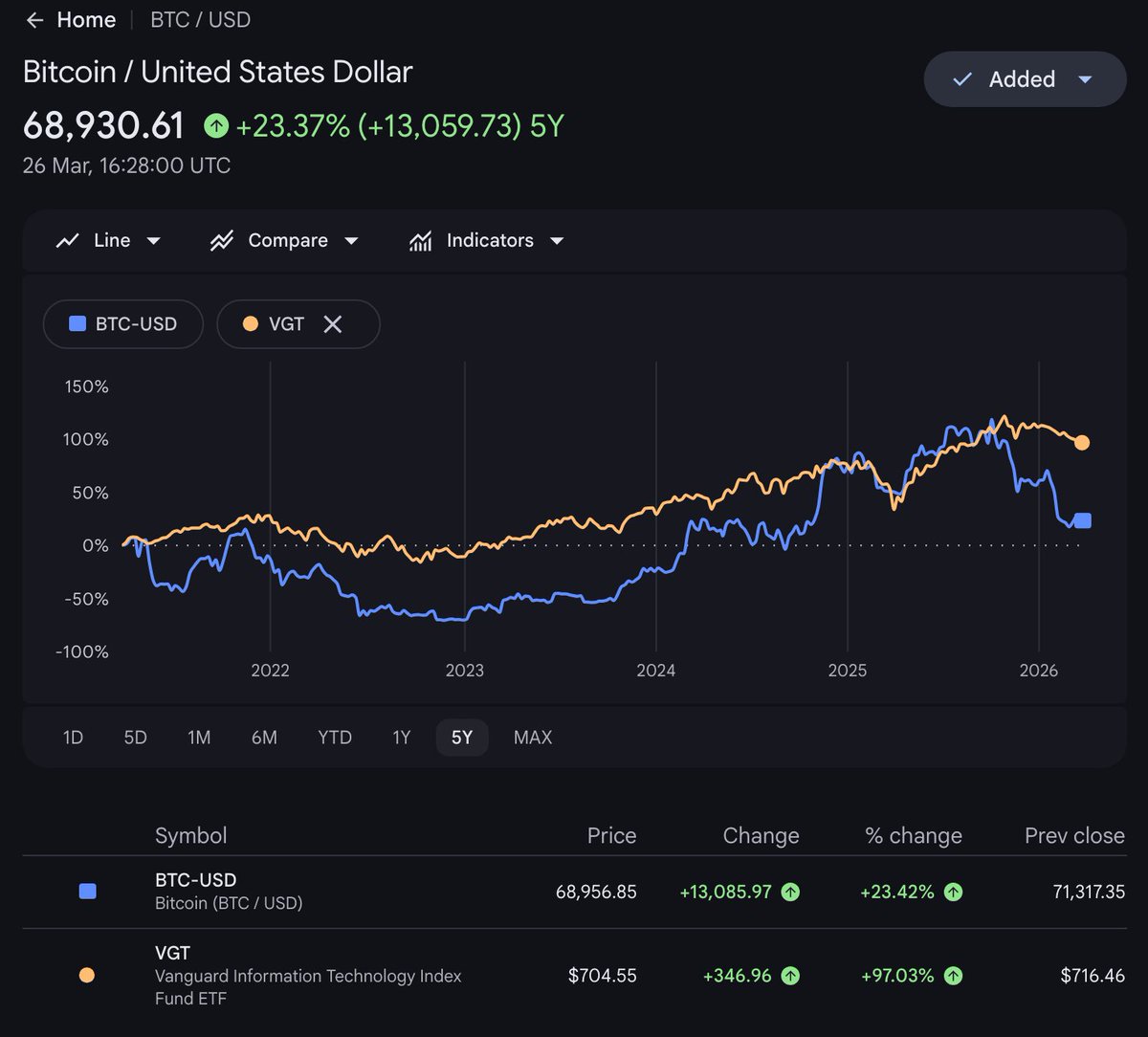Screen dimensions: 1148x1037
Task: Click the 68,930.61 headline price
Action: click(x=103, y=125)
